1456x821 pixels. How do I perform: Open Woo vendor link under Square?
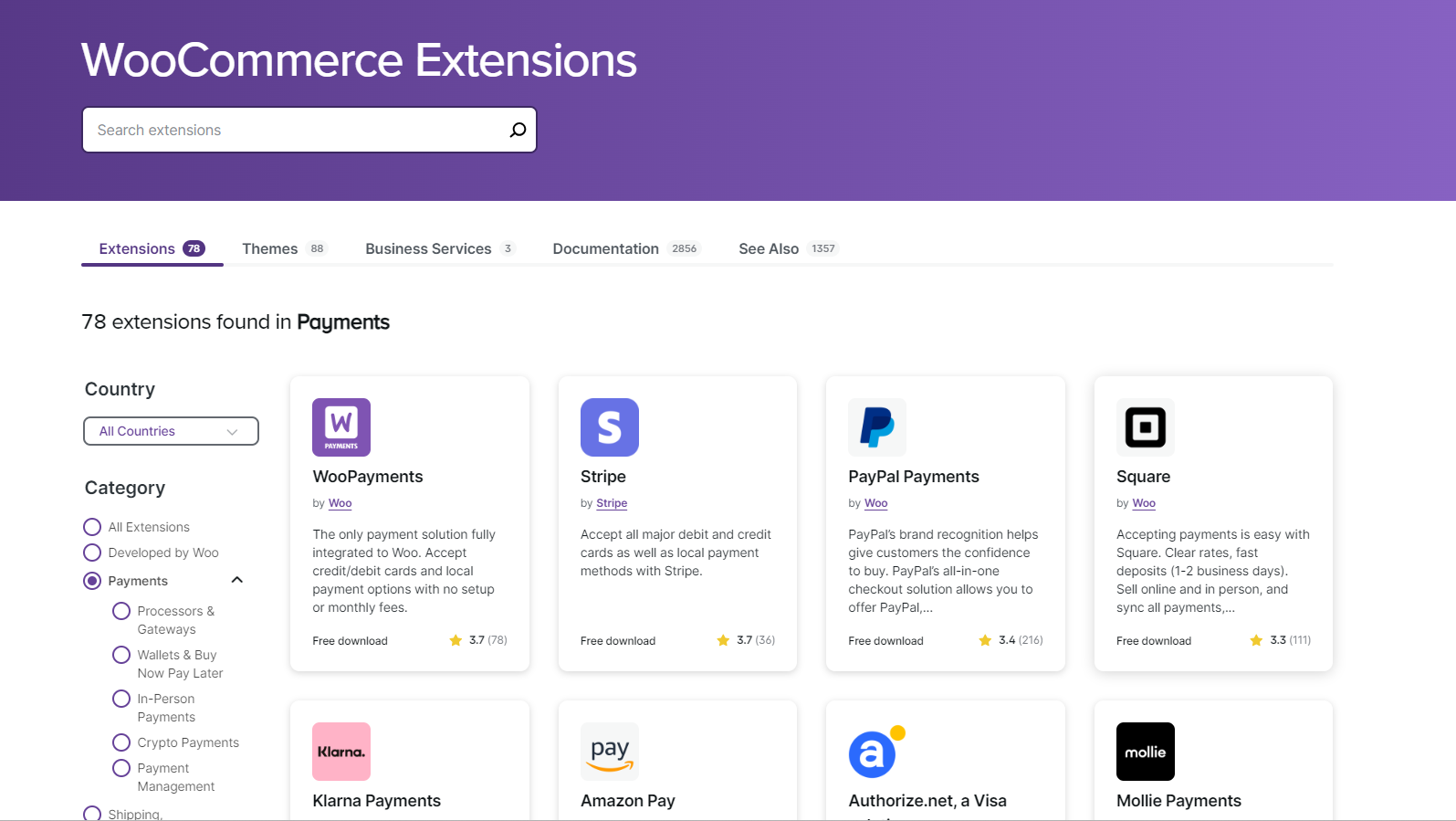pyautogui.click(x=1144, y=503)
